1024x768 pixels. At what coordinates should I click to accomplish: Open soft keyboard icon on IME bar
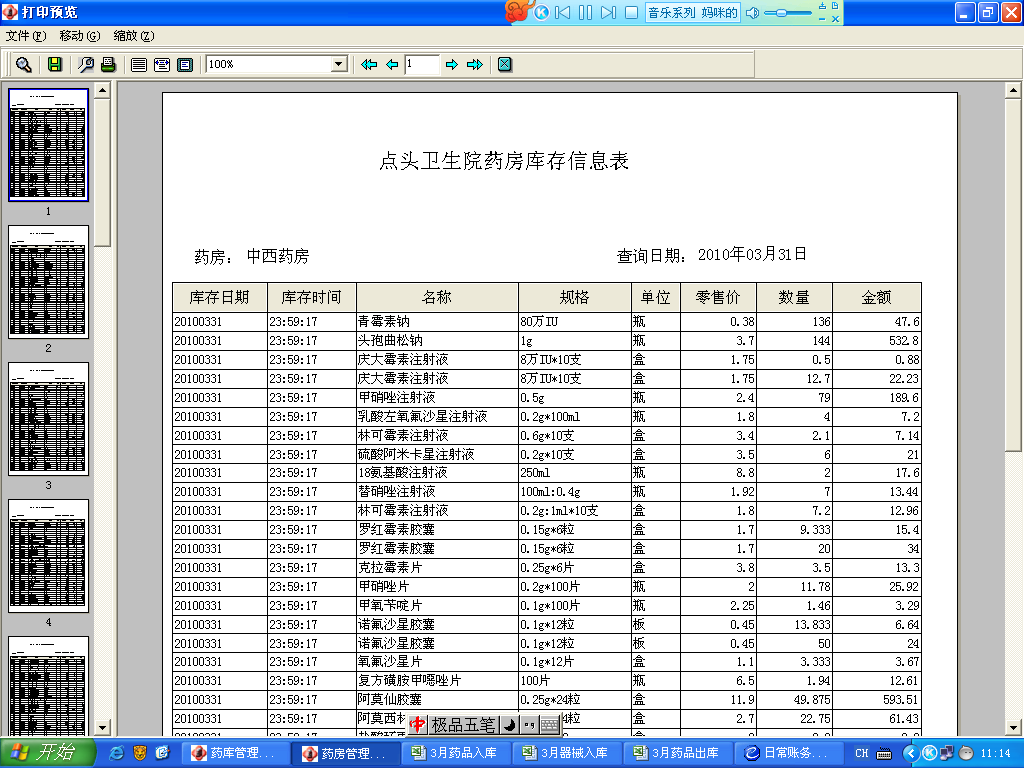(x=551, y=725)
